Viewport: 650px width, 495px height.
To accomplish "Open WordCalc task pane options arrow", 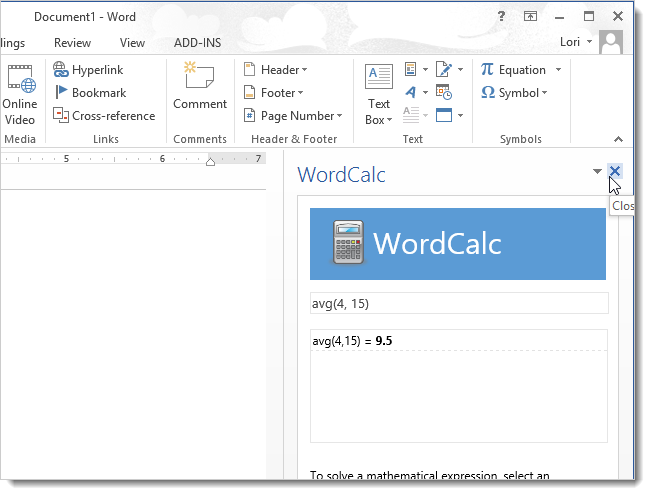I will click(597, 171).
